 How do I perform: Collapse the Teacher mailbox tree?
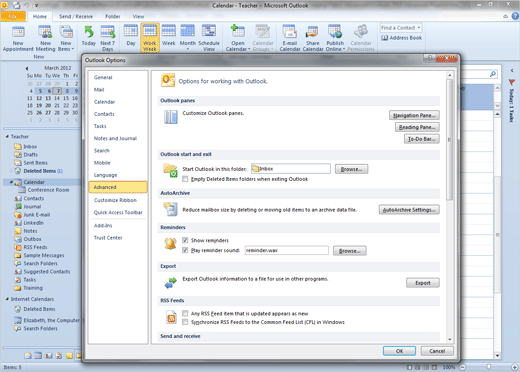(7, 137)
